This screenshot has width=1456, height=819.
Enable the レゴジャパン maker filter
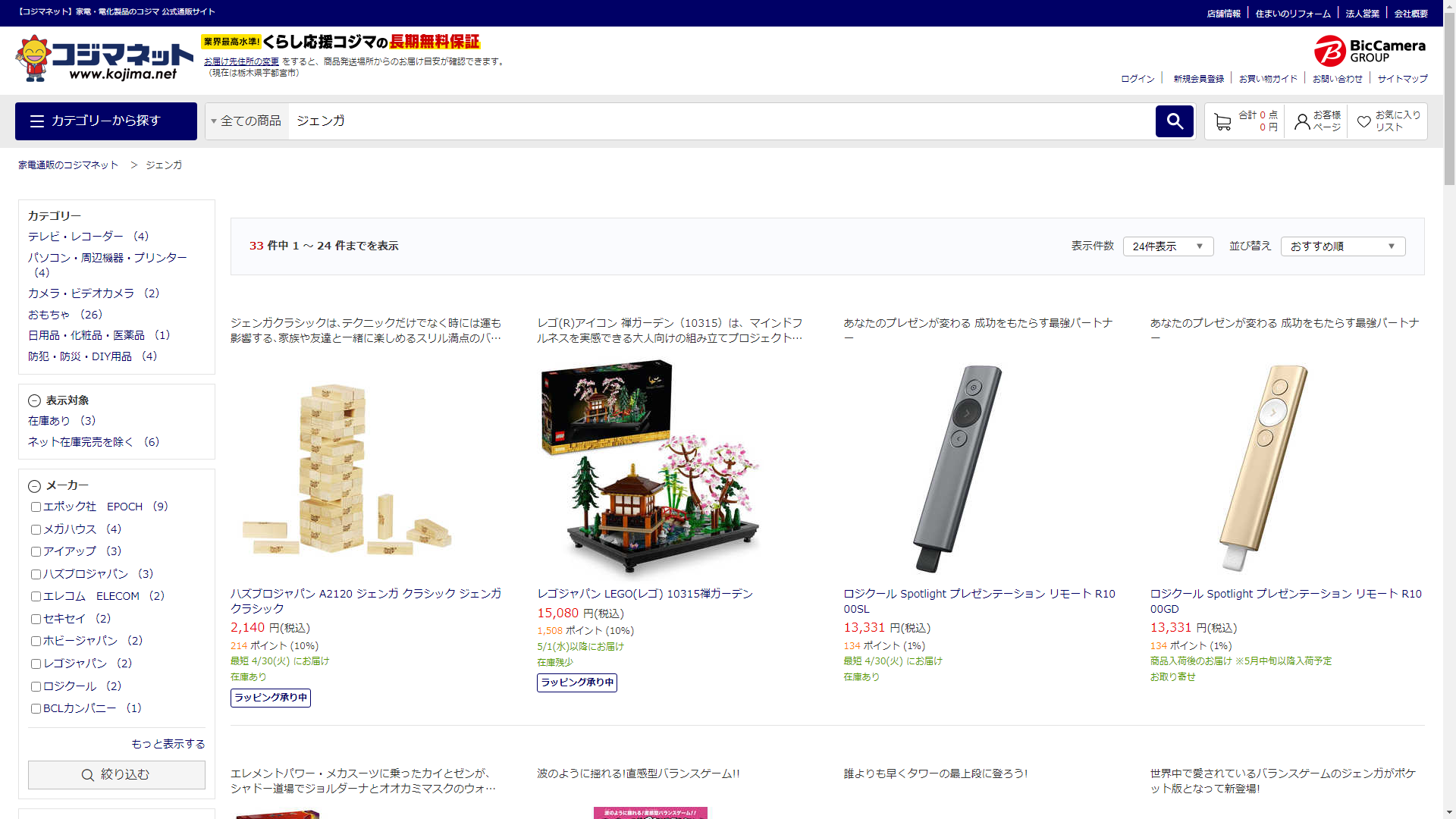tap(36, 664)
